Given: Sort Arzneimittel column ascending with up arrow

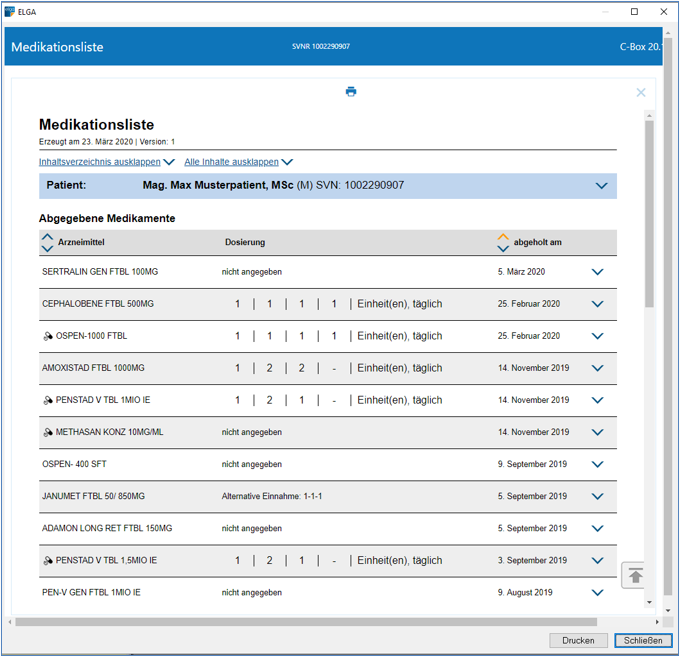Looking at the screenshot, I should pos(47,237).
